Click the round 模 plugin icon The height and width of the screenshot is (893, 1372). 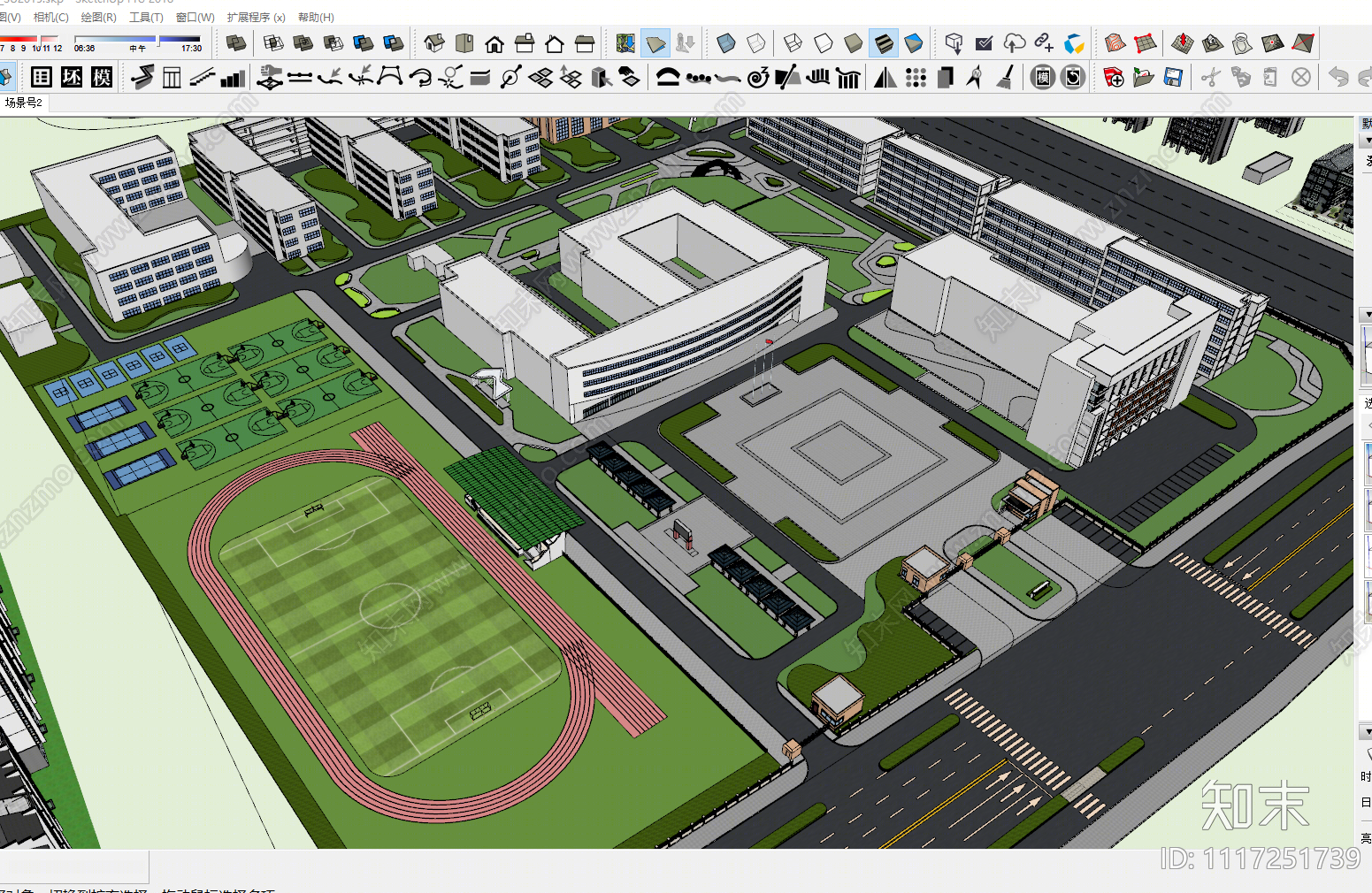click(x=1043, y=78)
